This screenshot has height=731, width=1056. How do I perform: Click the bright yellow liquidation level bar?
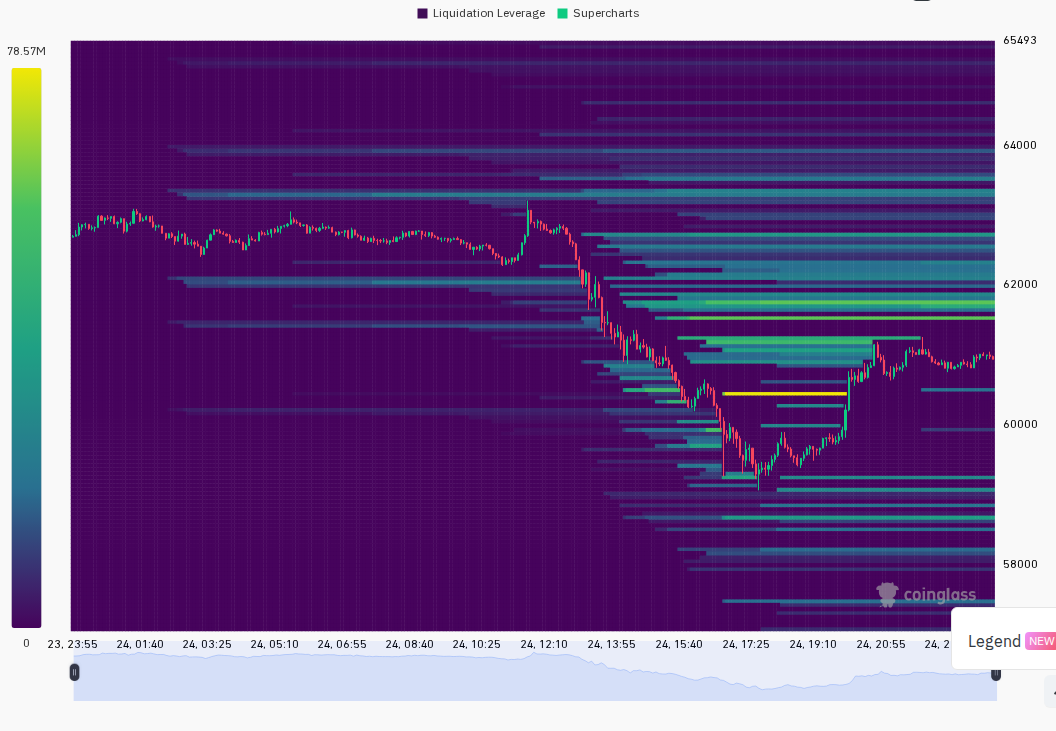coord(784,393)
